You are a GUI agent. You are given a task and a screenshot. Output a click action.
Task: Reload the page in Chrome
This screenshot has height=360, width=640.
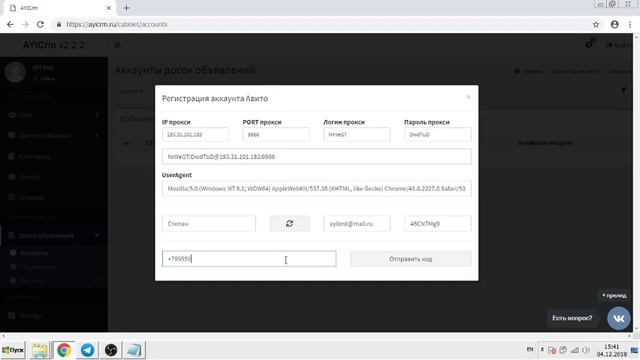pos(40,24)
